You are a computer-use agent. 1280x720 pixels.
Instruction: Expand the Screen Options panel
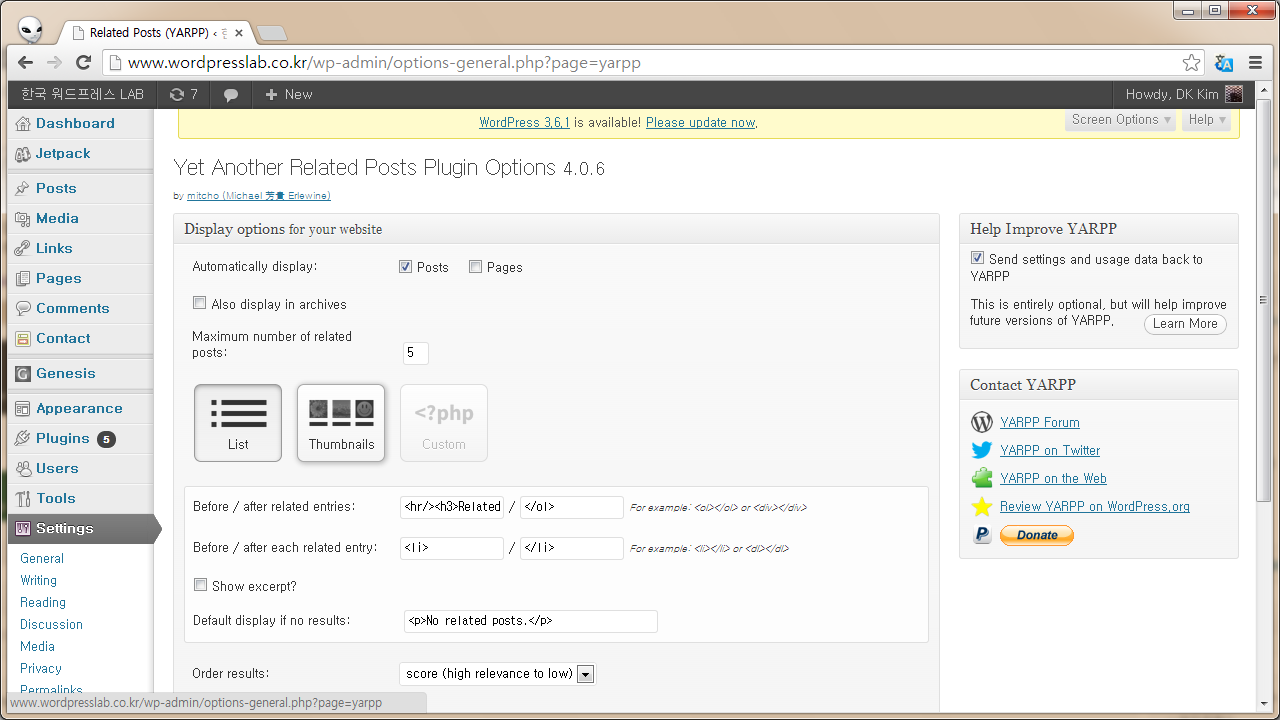pos(1120,120)
